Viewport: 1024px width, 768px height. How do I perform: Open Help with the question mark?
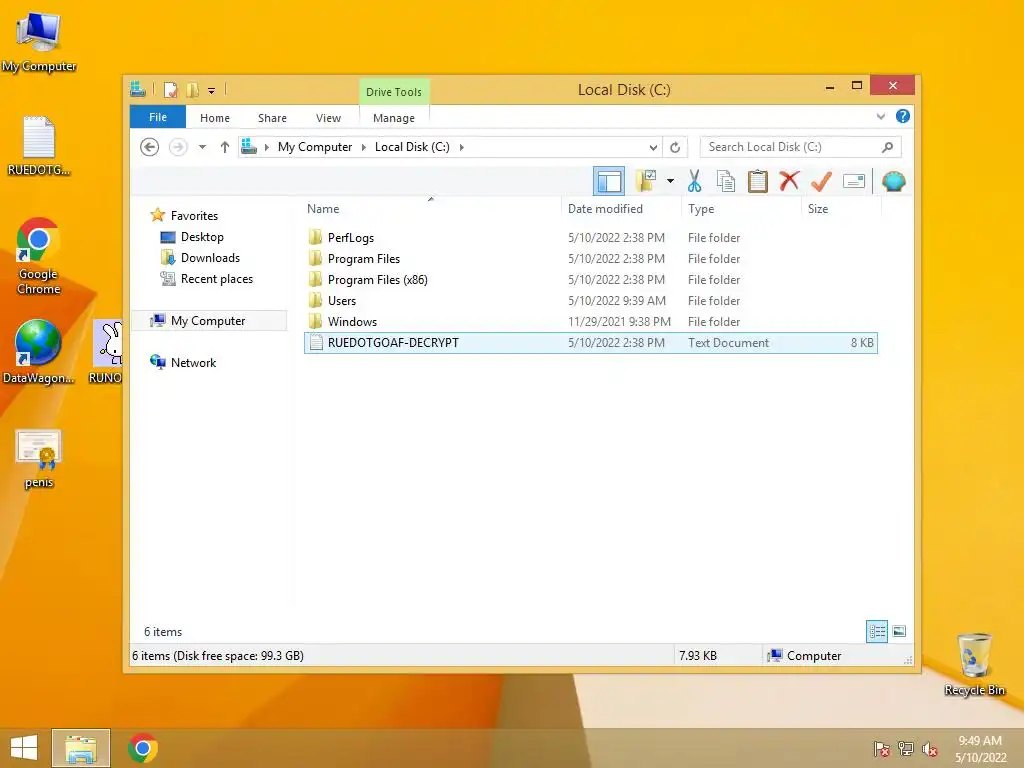(903, 116)
